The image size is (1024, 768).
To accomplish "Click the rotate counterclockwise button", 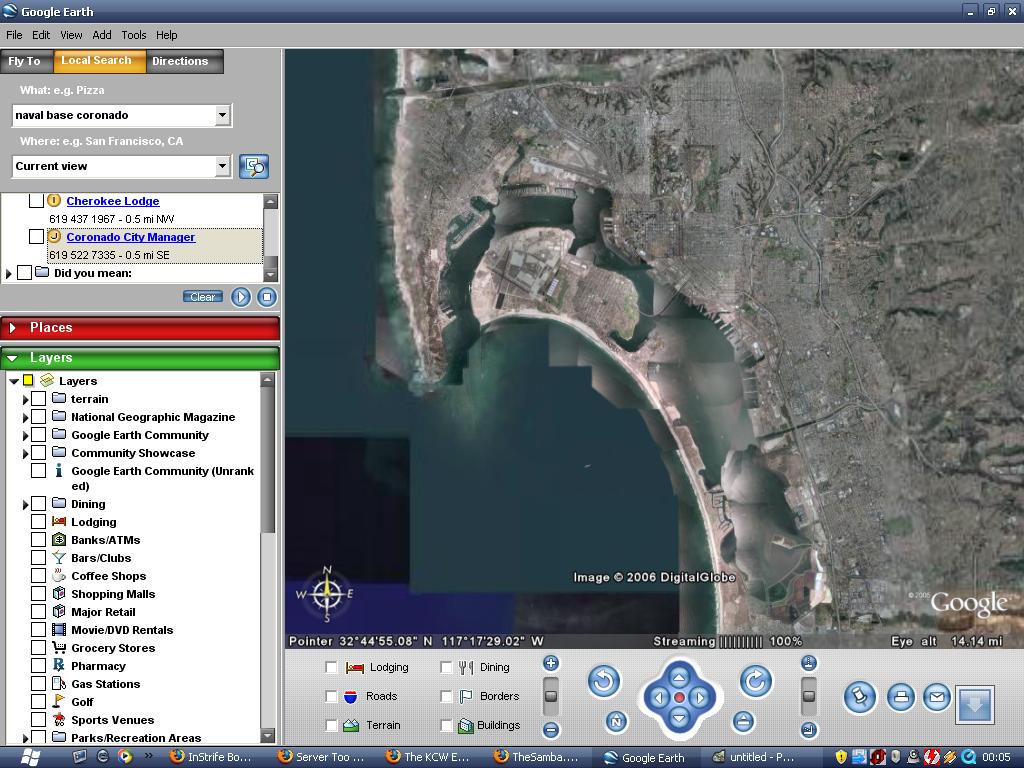I will tap(604, 682).
